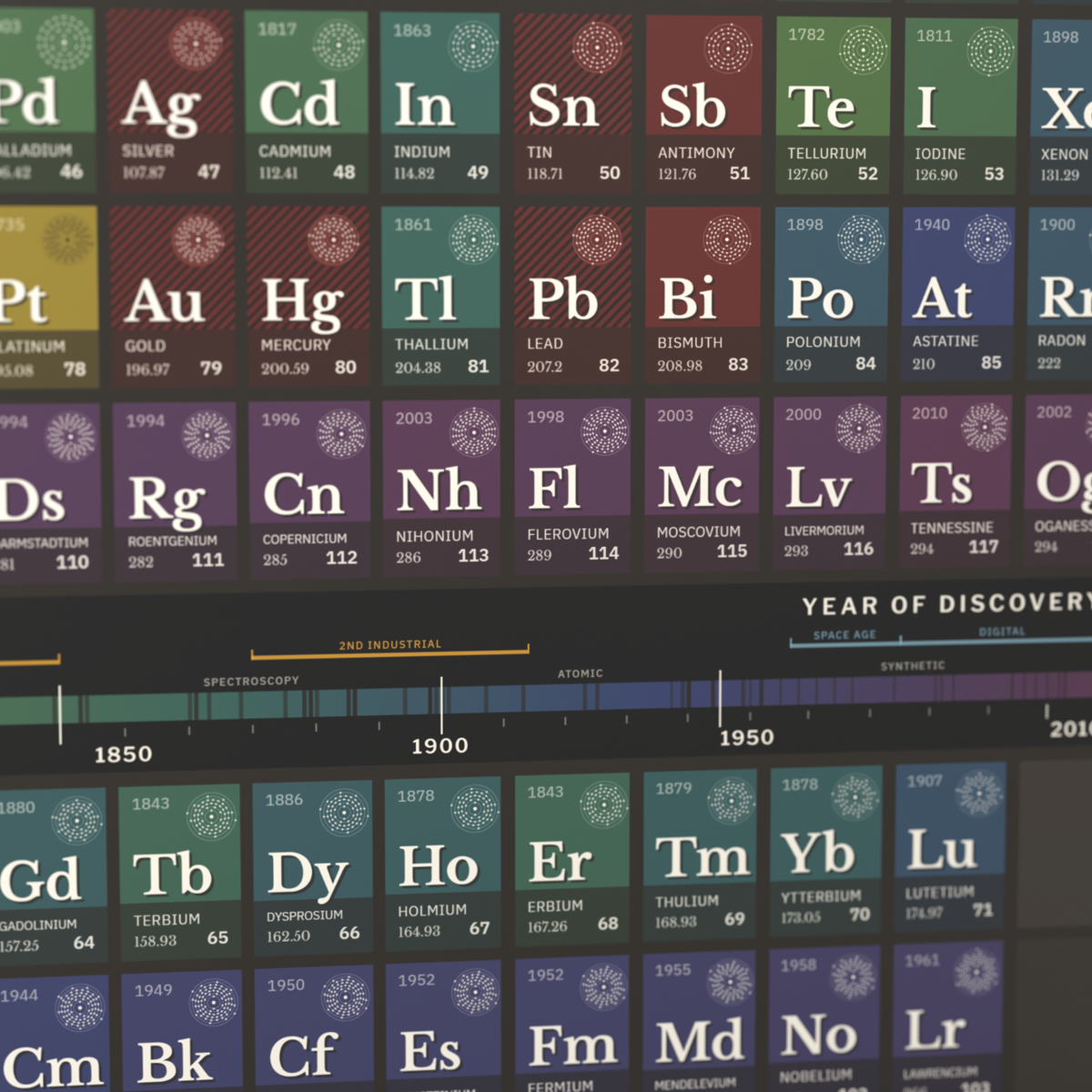
Task: Click atomic number 116 on the Livermorium card
Action: pyautogui.click(x=858, y=549)
